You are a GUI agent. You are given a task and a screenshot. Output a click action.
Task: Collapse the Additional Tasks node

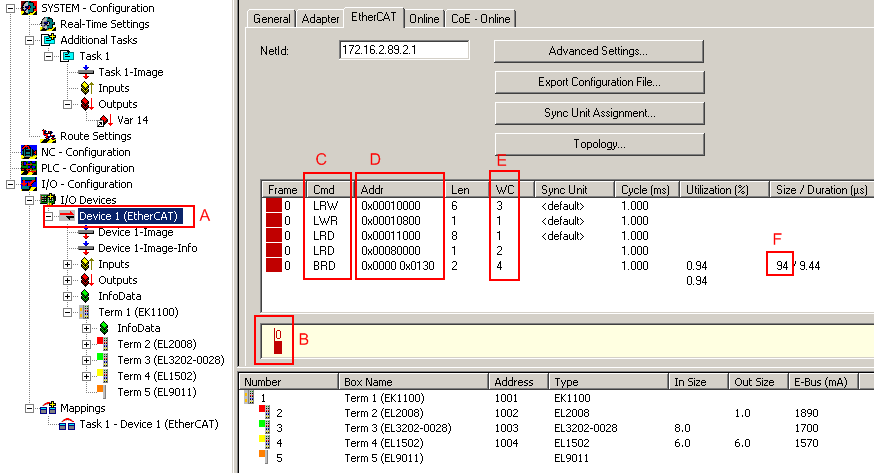30,40
